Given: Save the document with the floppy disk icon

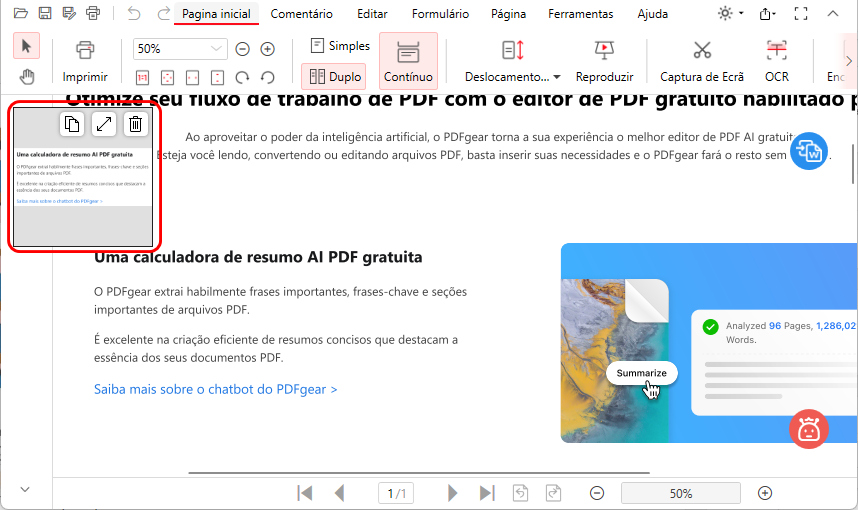Looking at the screenshot, I should click(x=45, y=13).
